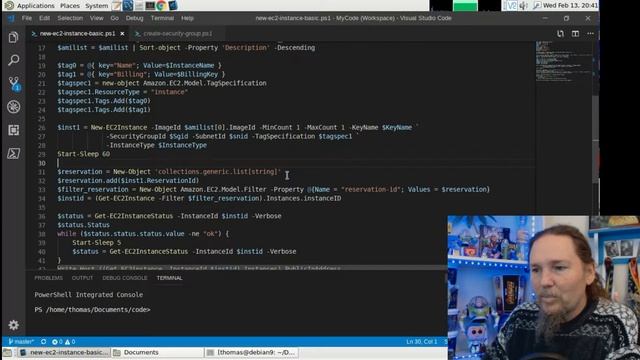Viewport: 640px width, 360px height.
Task: Close the new-ec2-instance-basic.ps1 tab
Action: coord(122,33)
